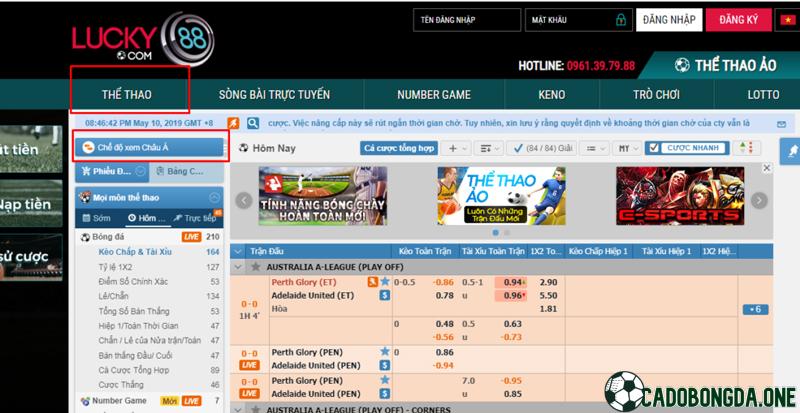Select the 1X2 odds 2.90
Screen dimensions: 800x413
click(x=548, y=282)
